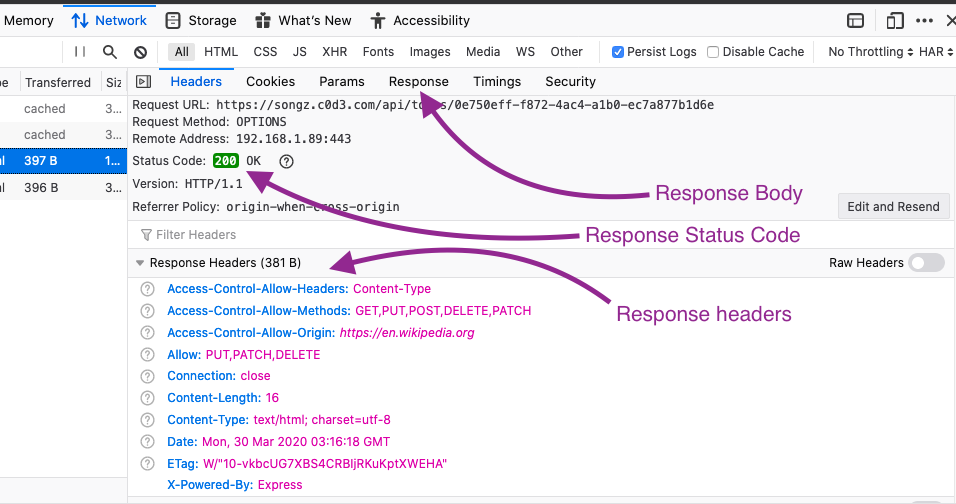The height and width of the screenshot is (504, 956).
Task: Enable the Disable Cache checkbox
Action: pos(713,52)
